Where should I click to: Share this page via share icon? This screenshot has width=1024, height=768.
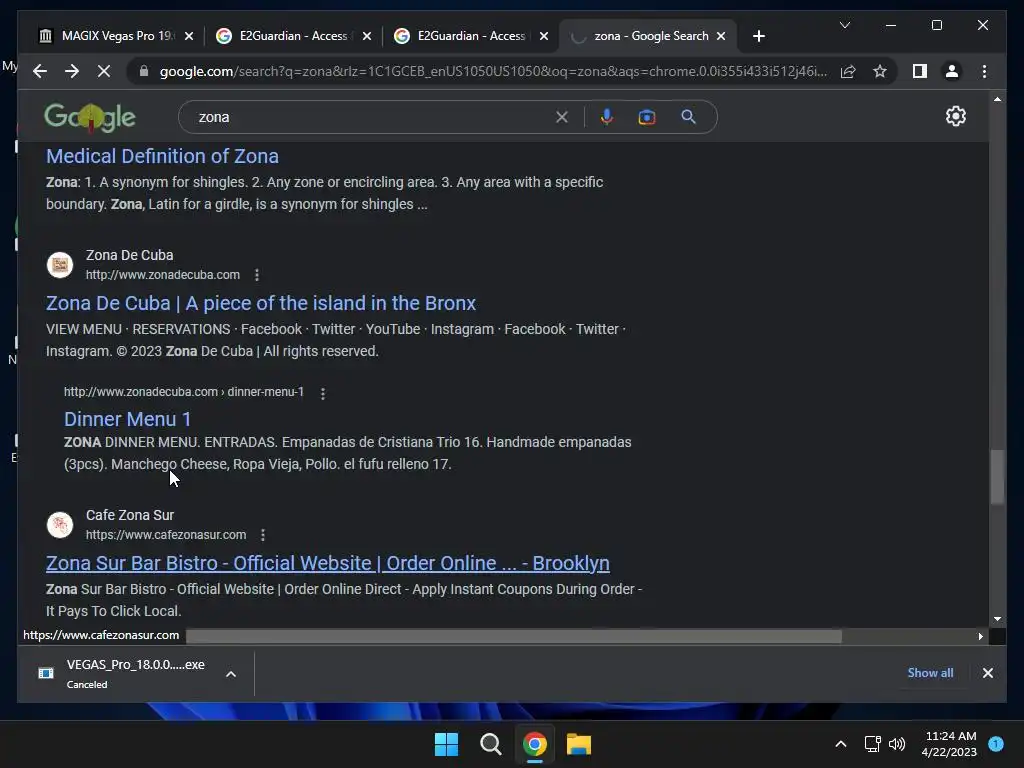pos(848,71)
